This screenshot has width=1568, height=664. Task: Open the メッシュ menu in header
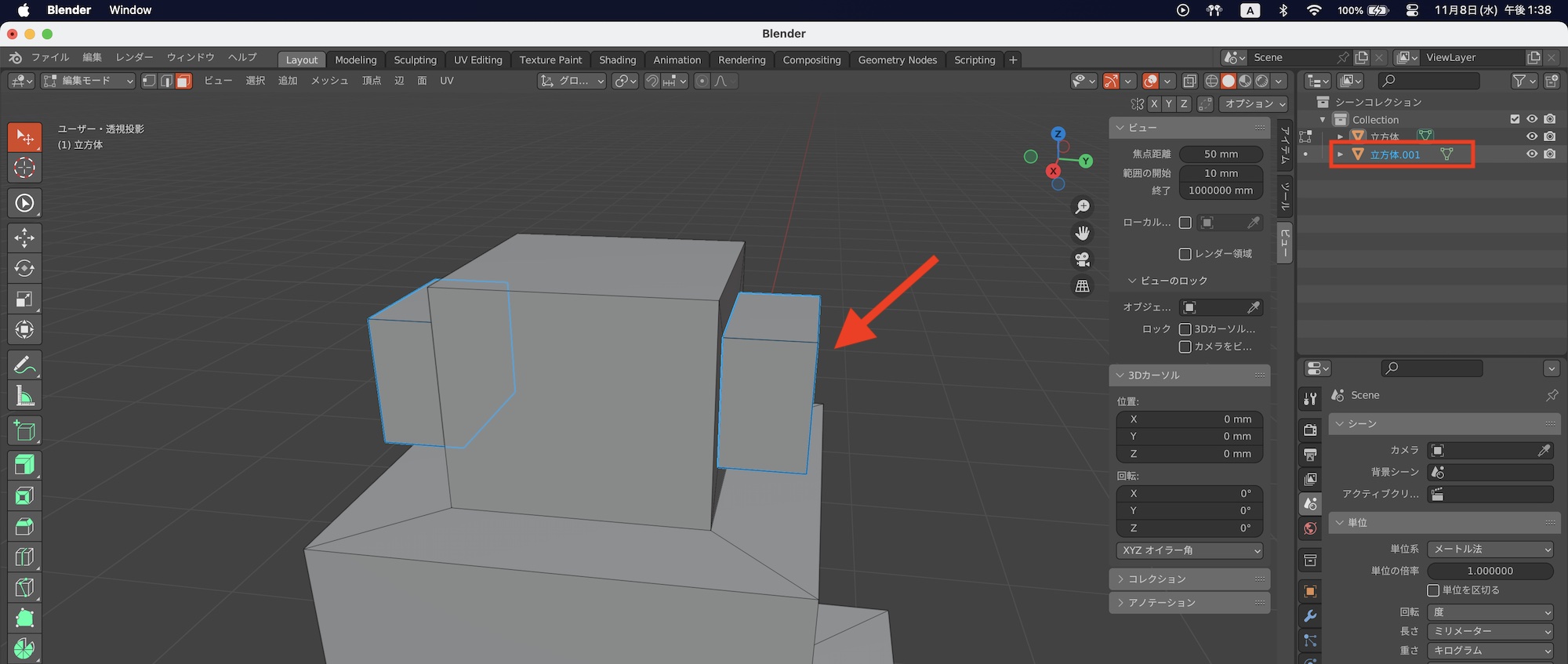[329, 82]
